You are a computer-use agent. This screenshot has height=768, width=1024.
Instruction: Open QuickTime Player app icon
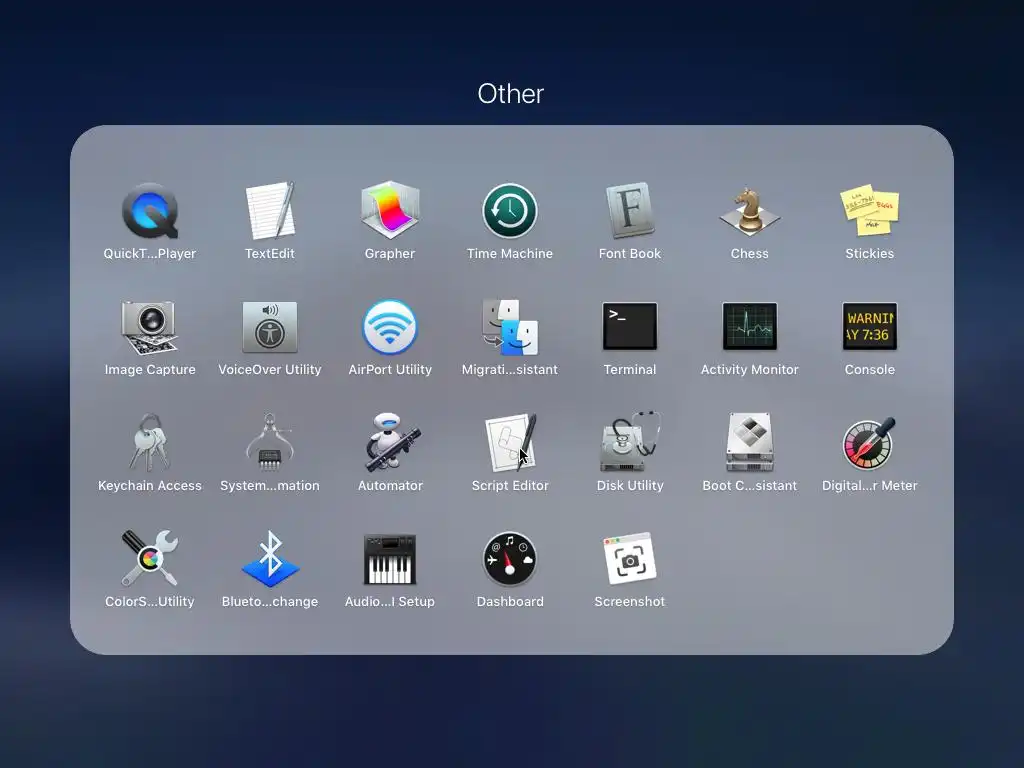(150, 211)
